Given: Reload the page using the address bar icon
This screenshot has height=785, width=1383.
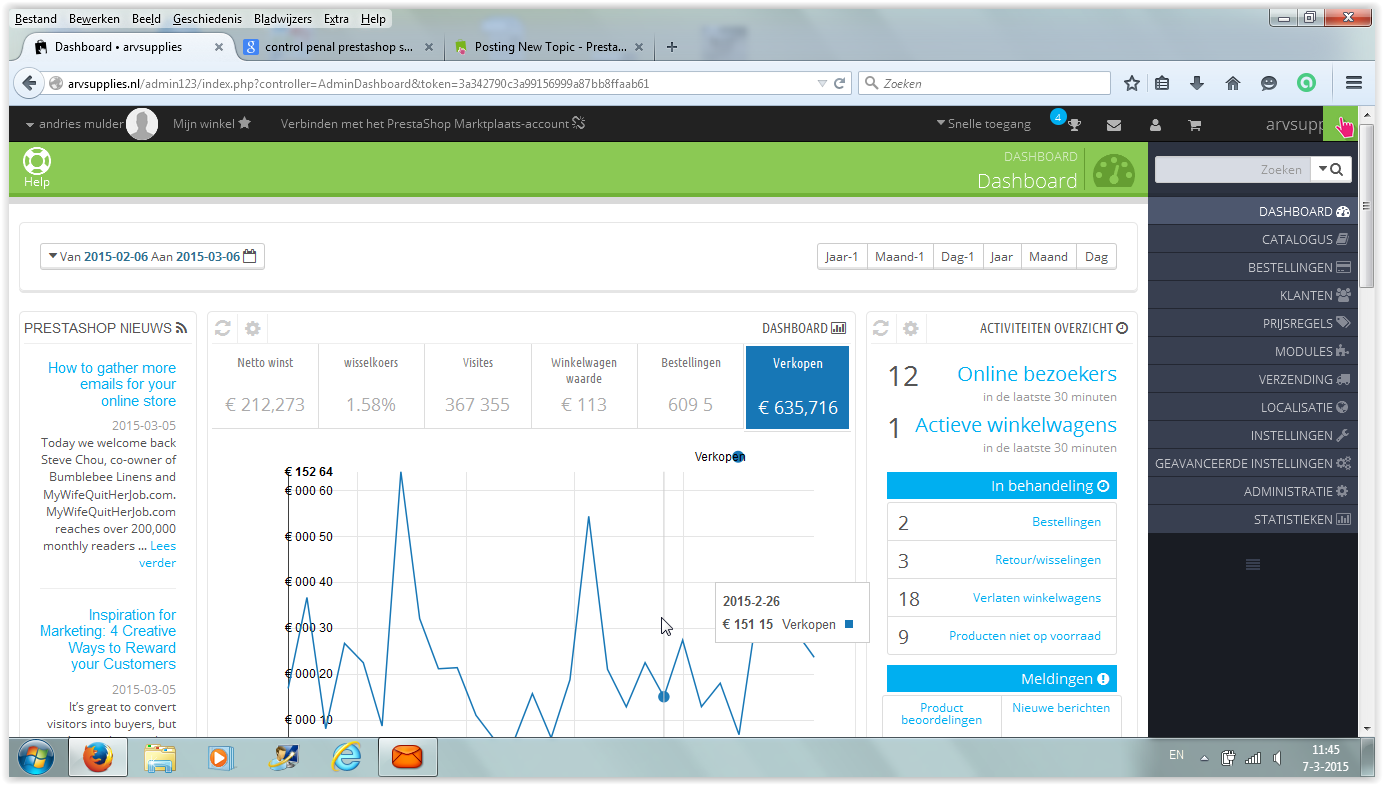Looking at the screenshot, I should (840, 84).
